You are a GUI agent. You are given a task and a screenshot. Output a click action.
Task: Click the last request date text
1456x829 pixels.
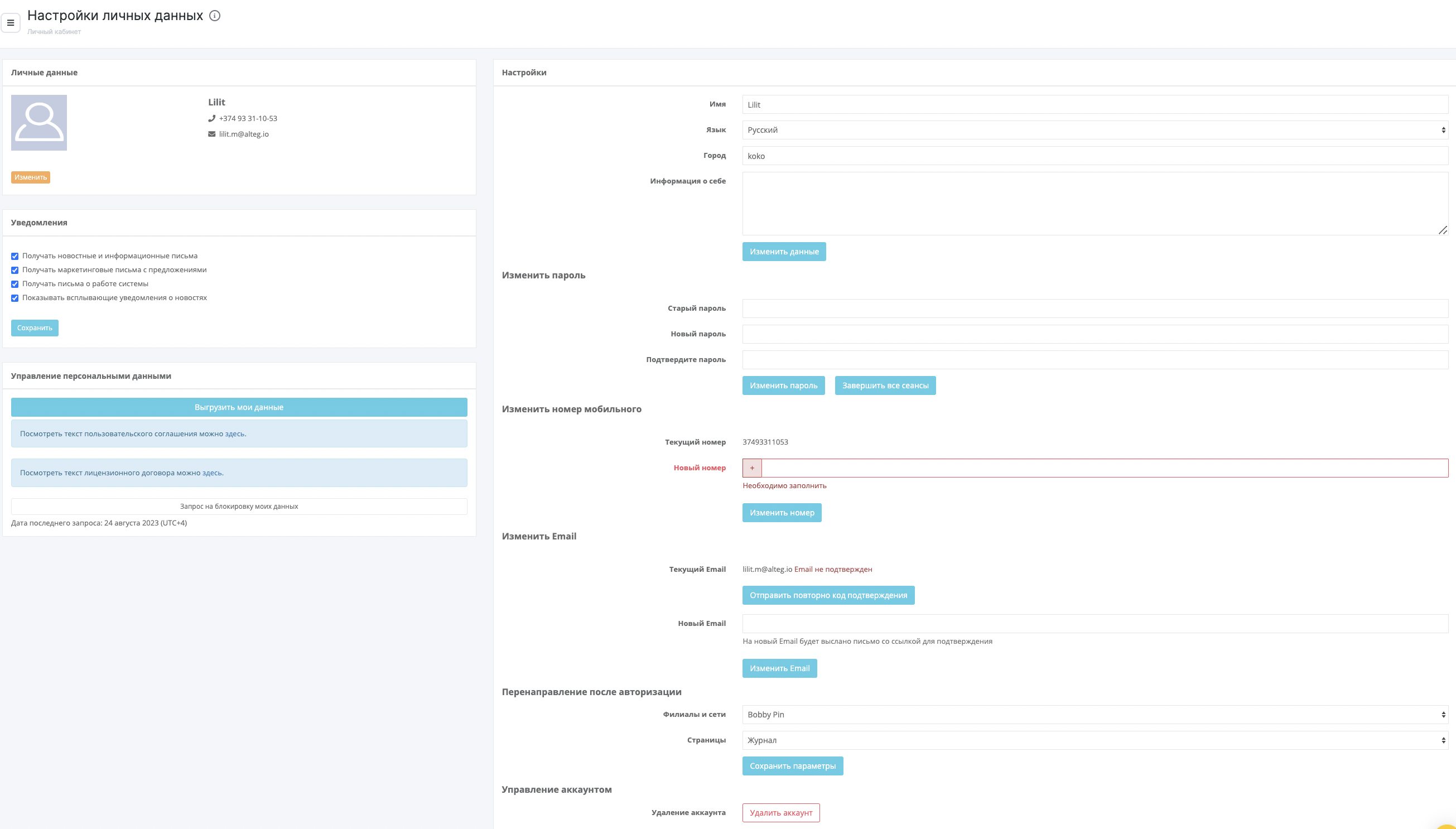[x=99, y=523]
